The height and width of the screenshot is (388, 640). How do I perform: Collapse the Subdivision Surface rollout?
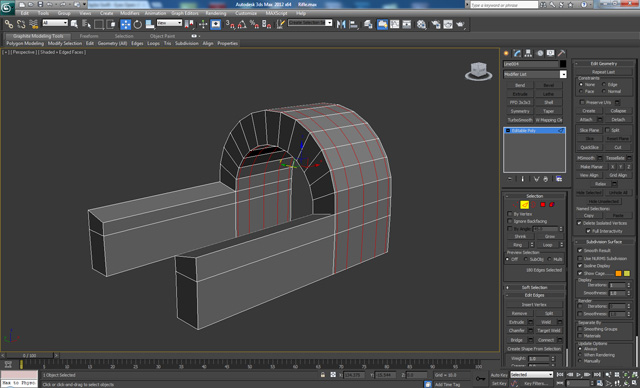(604, 242)
